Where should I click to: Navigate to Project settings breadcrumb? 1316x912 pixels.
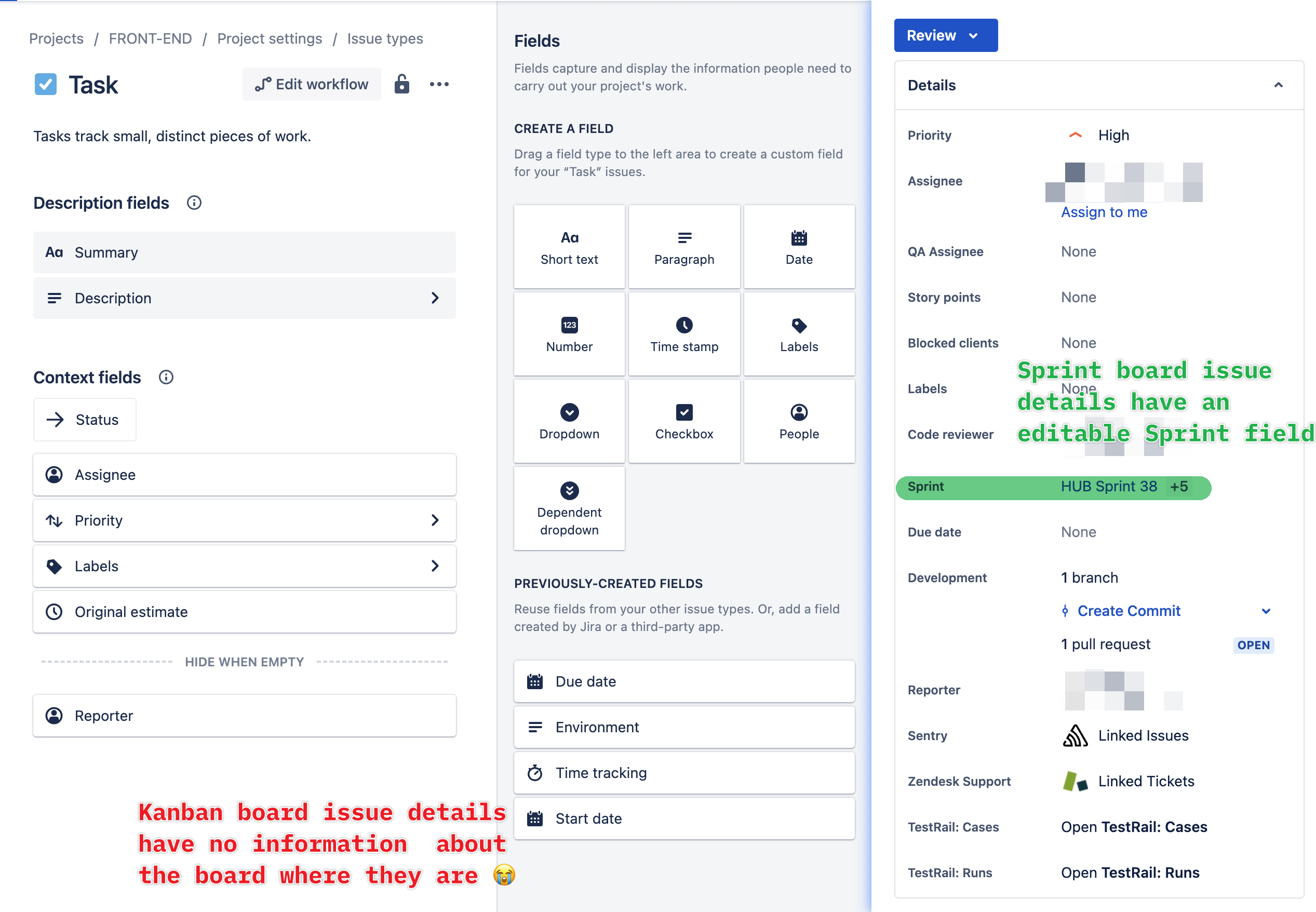270,39
